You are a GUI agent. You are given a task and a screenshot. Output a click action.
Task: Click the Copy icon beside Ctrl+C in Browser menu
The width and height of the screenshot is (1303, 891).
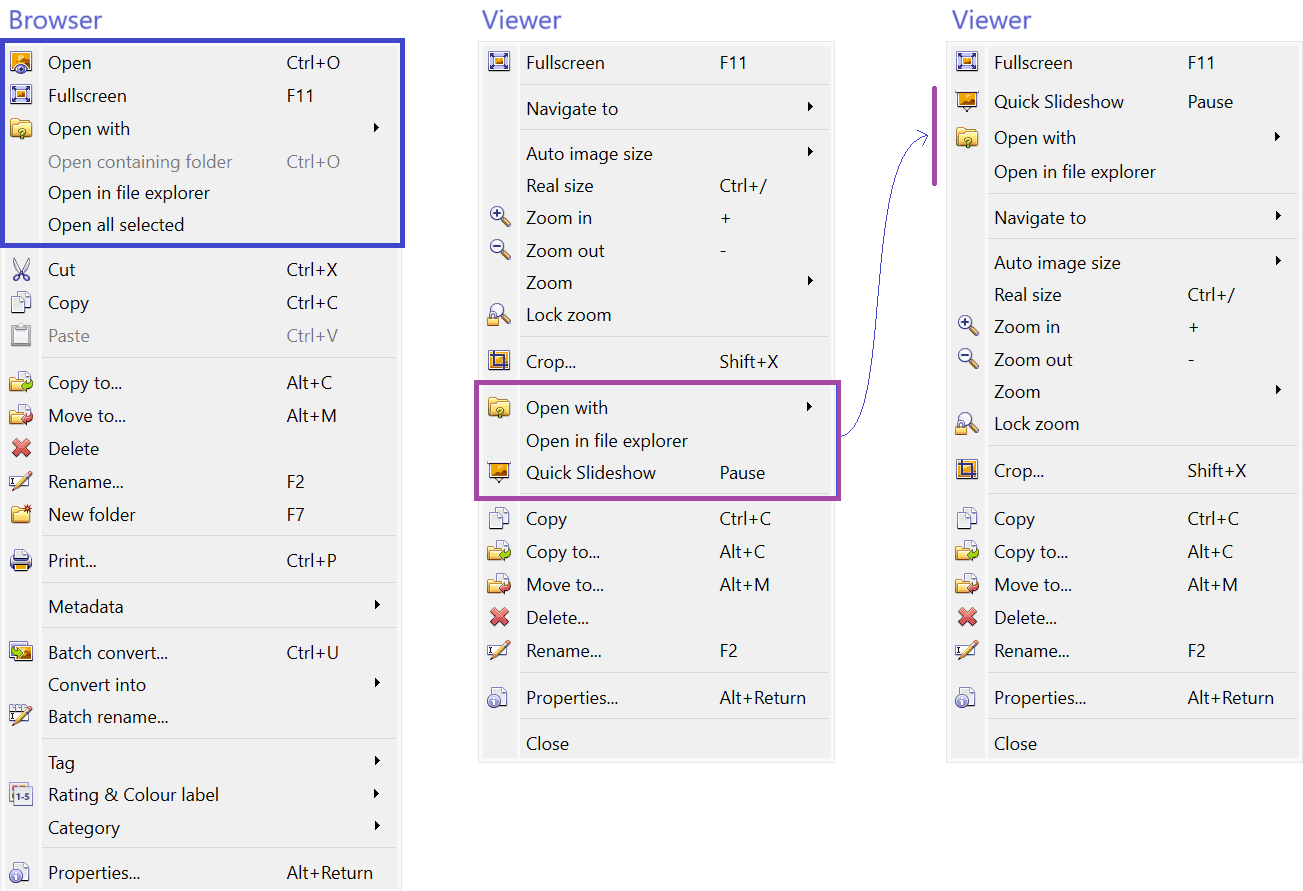coord(21,303)
